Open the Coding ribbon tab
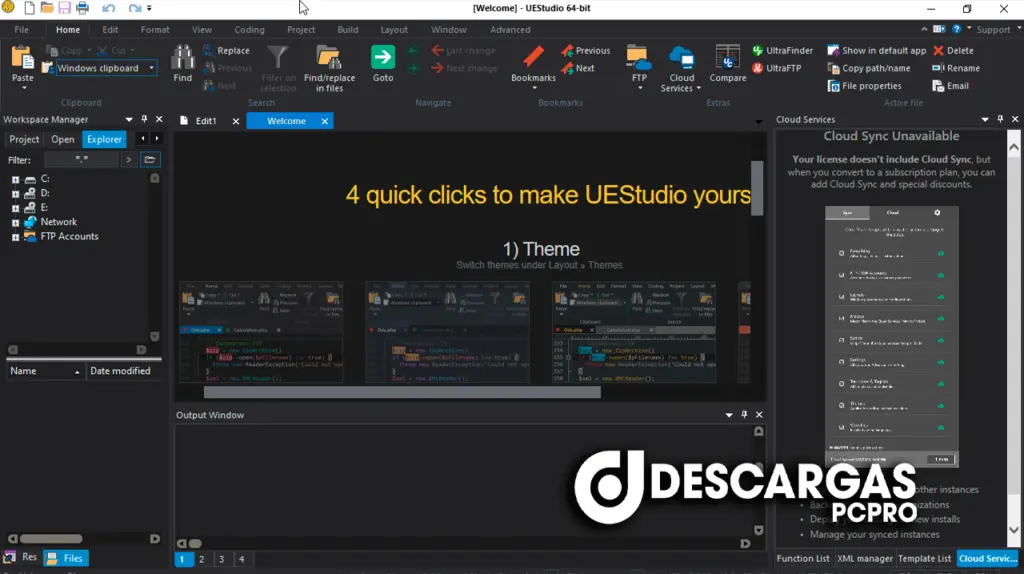Screen dimensions: 1024x574 tap(249, 29)
